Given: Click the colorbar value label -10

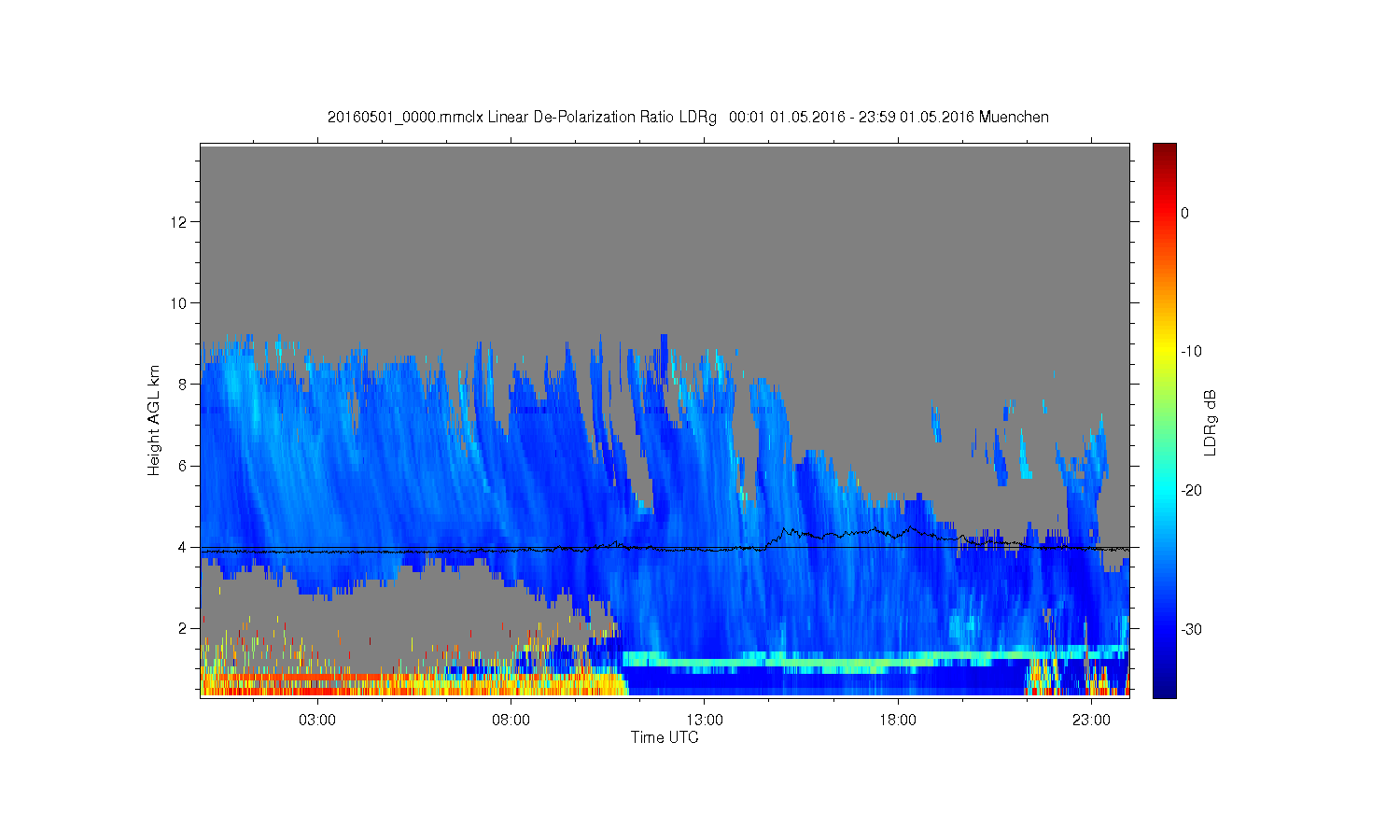Looking at the screenshot, I should tap(1191, 352).
